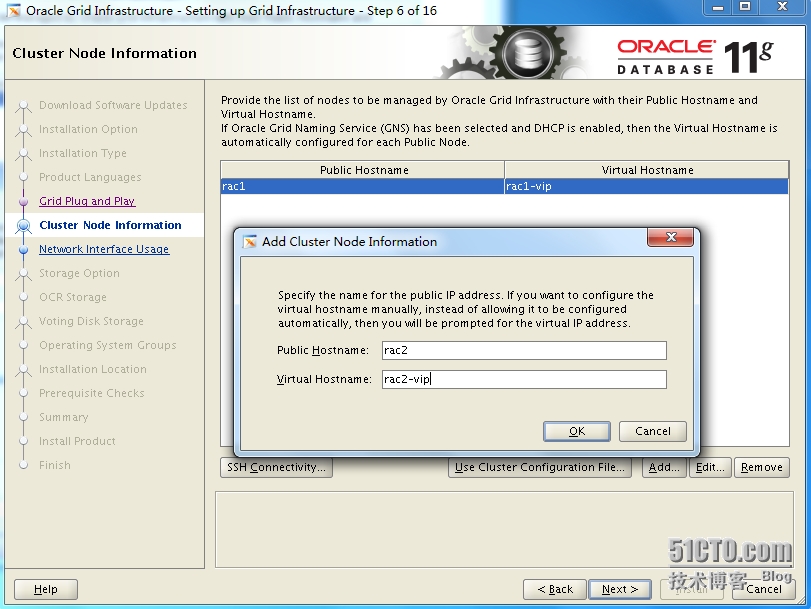Go back with the < Back button
The image size is (811, 609).
555,589
